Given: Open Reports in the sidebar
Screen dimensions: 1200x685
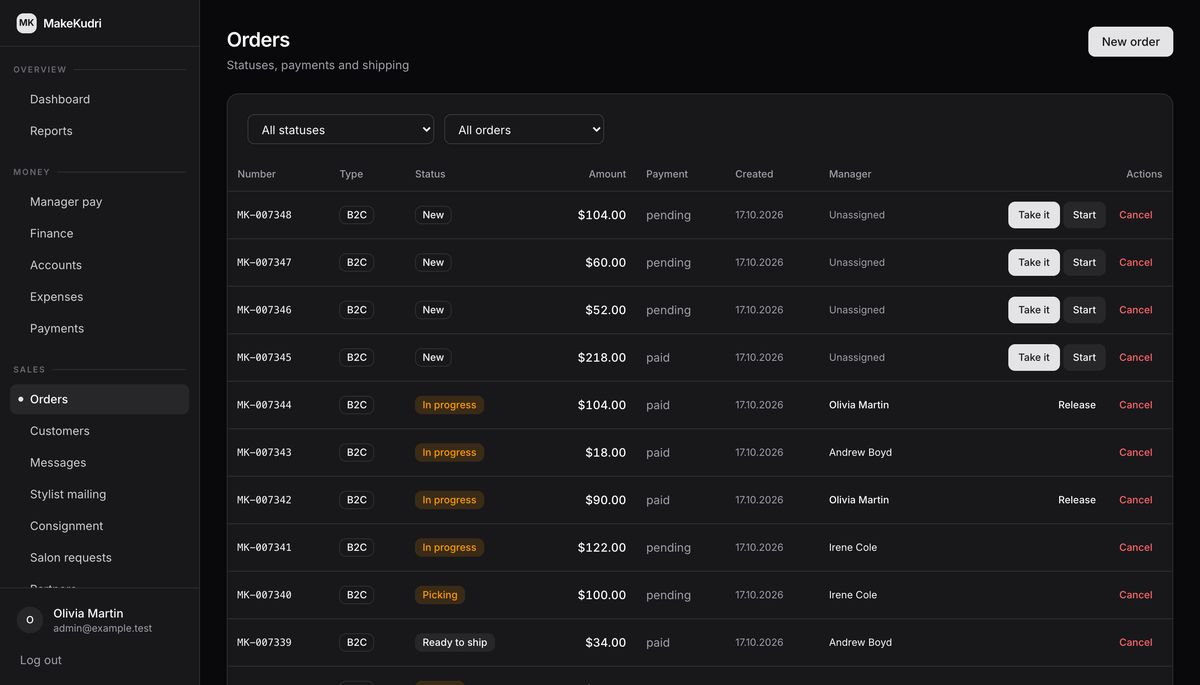Looking at the screenshot, I should (100, 131).
